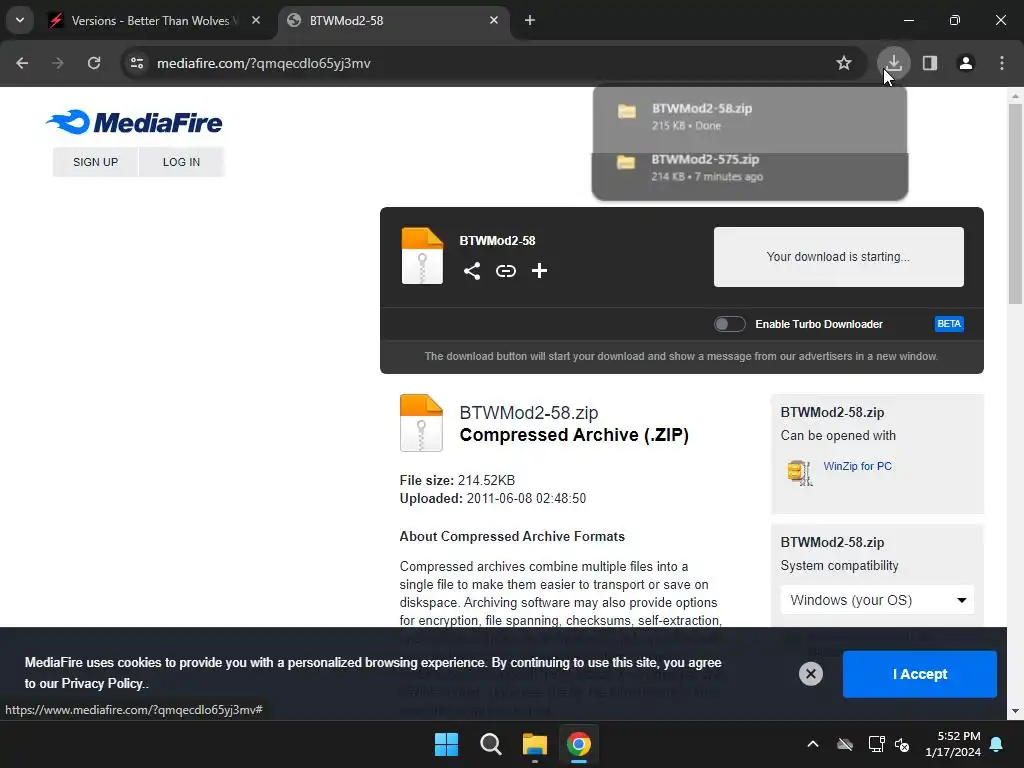Click the orange zip file icon in dark panel
Screen dimensions: 1024x768
(x=422, y=256)
